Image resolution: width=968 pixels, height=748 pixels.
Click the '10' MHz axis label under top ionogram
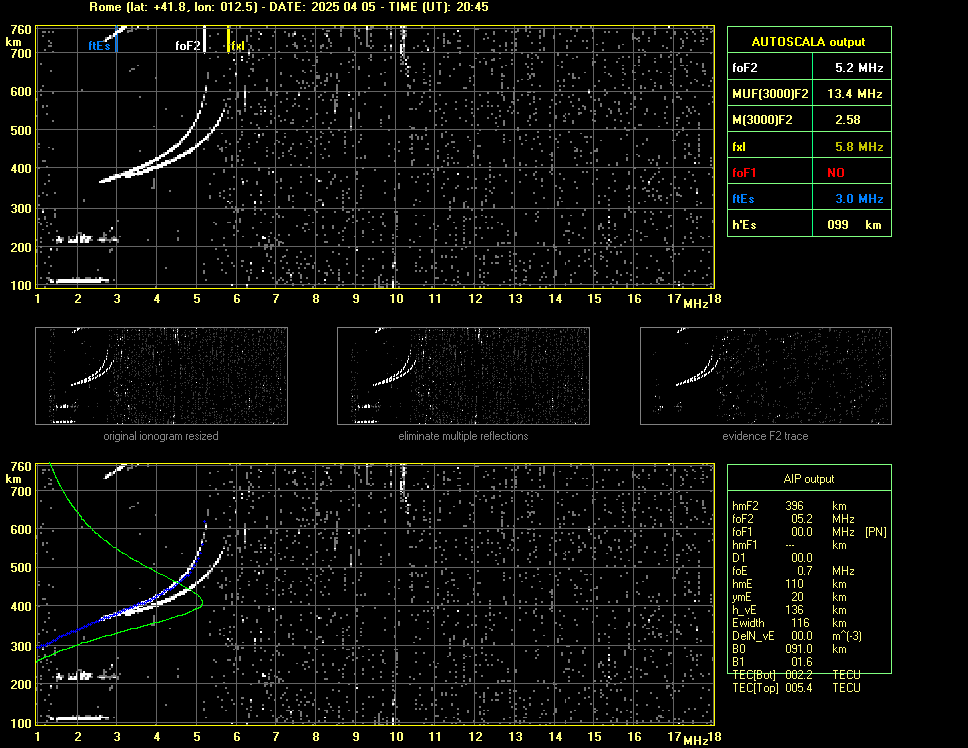click(x=396, y=299)
